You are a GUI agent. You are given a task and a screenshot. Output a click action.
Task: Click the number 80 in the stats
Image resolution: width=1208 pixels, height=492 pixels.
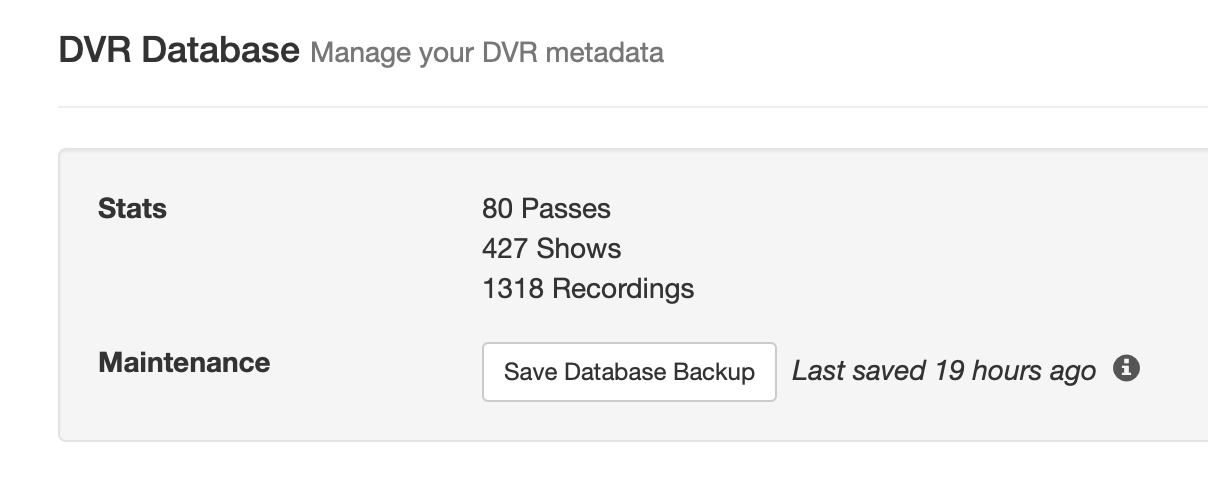pyautogui.click(x=497, y=209)
